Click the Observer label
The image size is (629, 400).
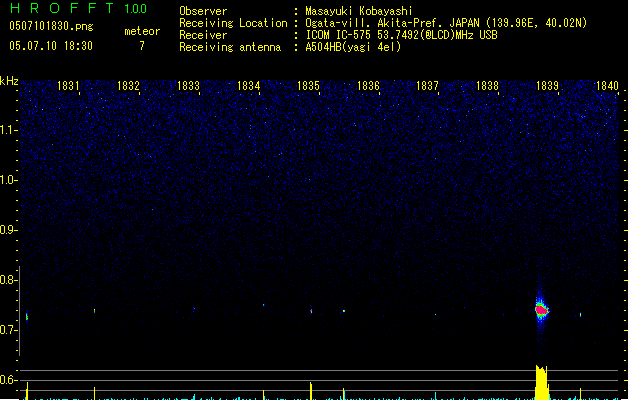coord(203,11)
